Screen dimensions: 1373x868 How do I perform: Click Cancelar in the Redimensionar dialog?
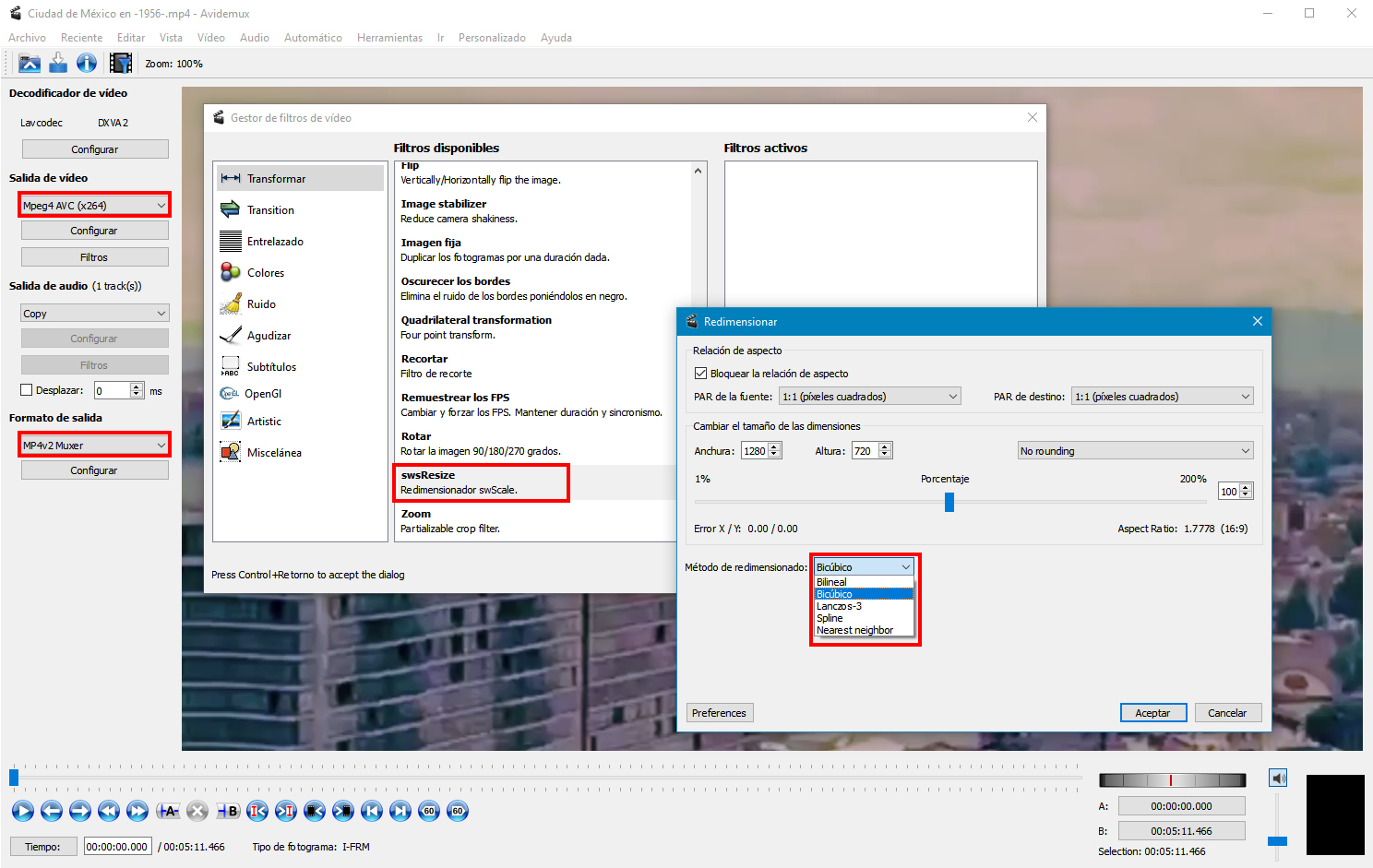1227,713
